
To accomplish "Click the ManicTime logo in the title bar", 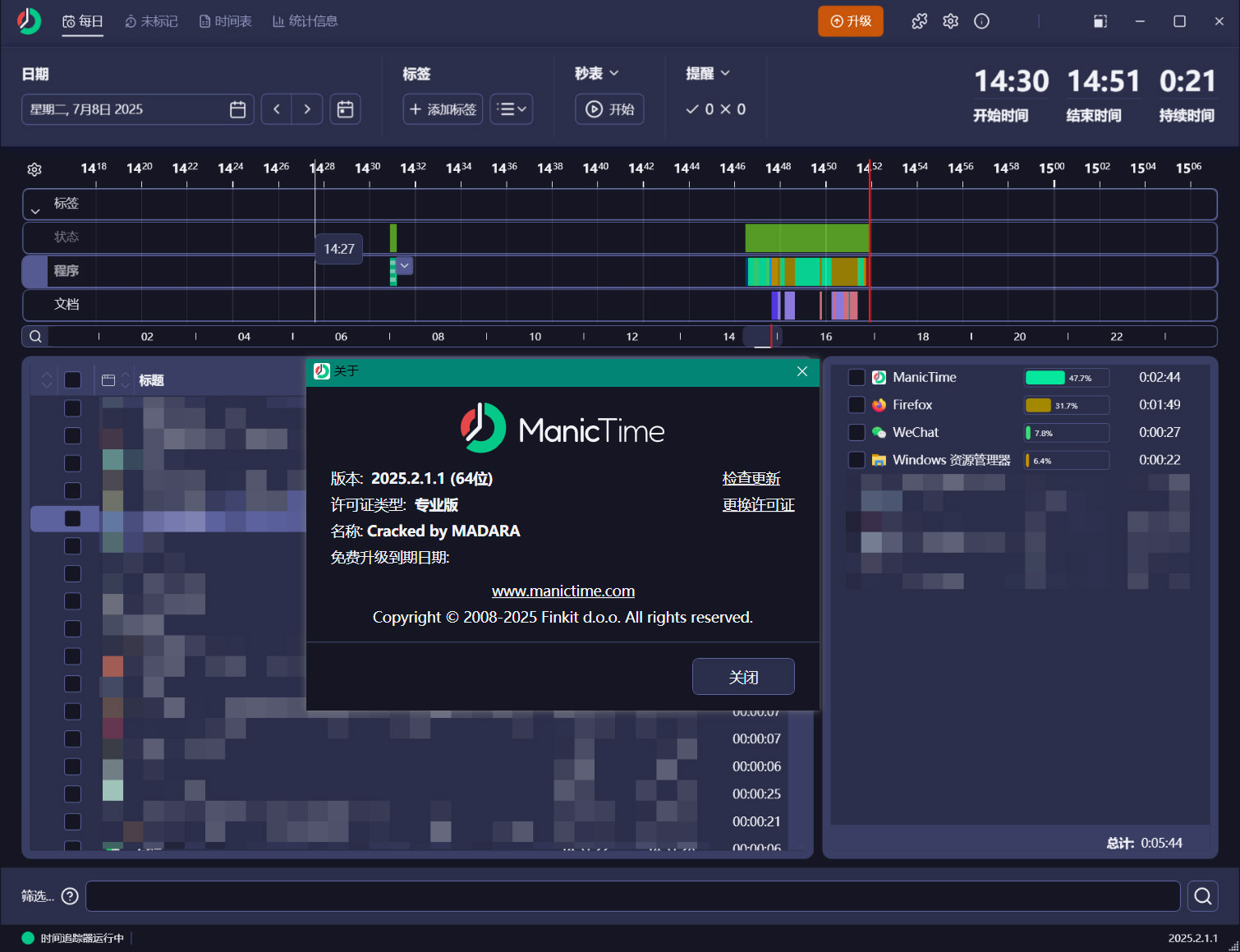I will 29,21.
